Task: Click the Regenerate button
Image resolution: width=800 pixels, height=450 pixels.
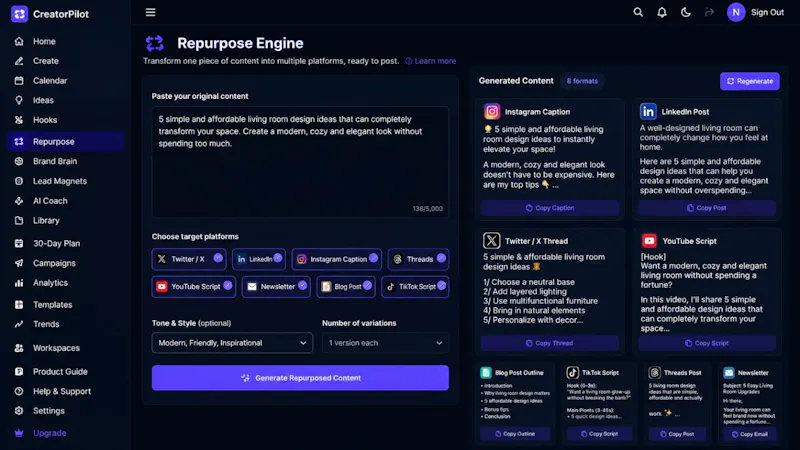Action: [x=749, y=81]
